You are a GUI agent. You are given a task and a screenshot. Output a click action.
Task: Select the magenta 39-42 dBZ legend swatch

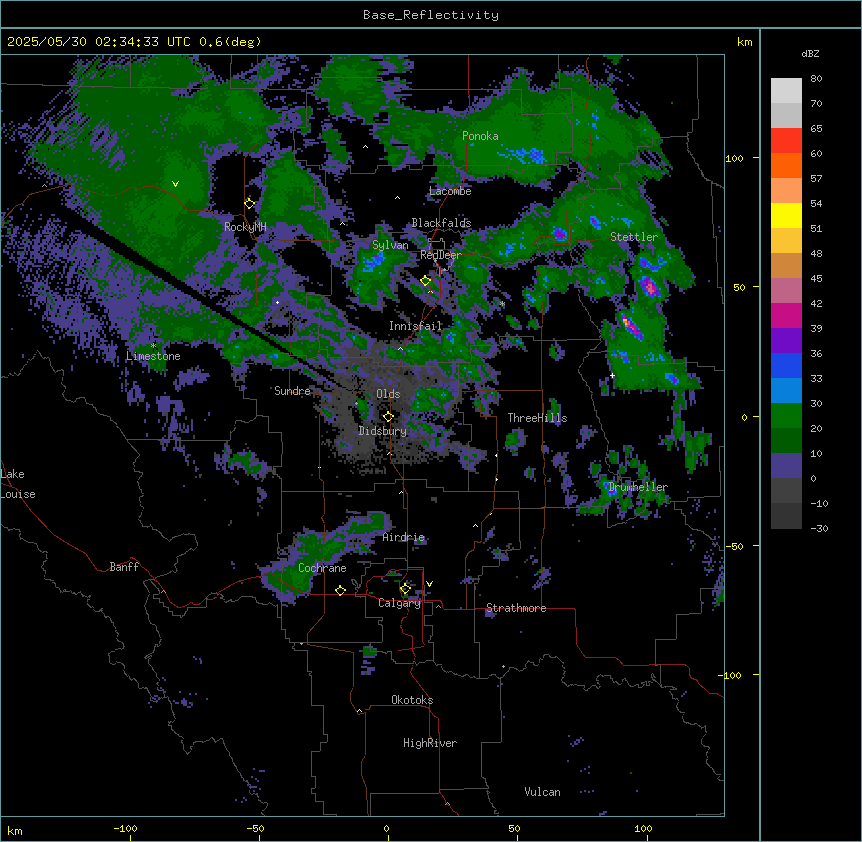click(786, 315)
